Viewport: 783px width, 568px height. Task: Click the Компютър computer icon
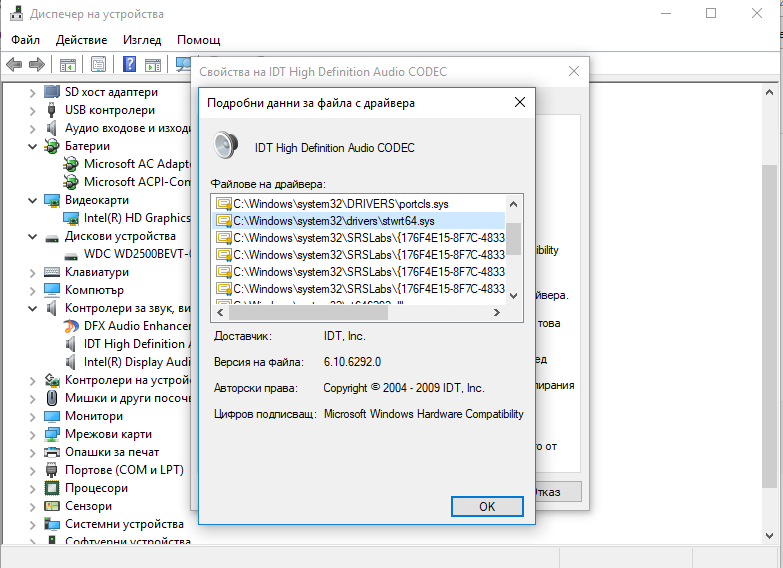coord(52,290)
